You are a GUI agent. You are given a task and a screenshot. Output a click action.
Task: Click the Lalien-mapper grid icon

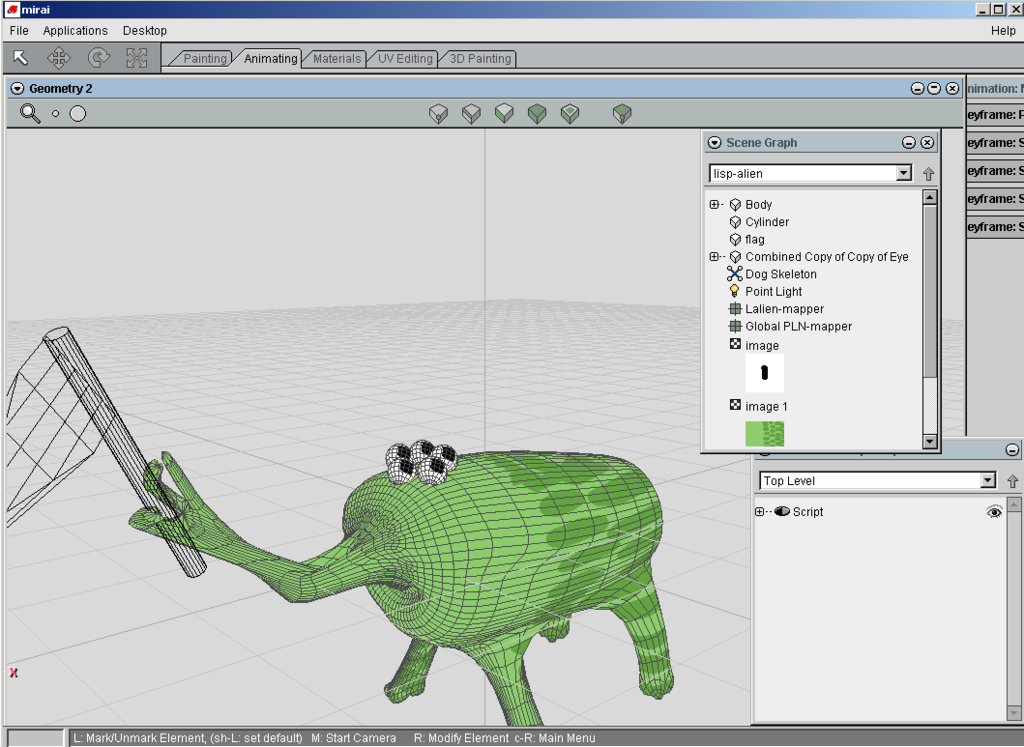735,309
